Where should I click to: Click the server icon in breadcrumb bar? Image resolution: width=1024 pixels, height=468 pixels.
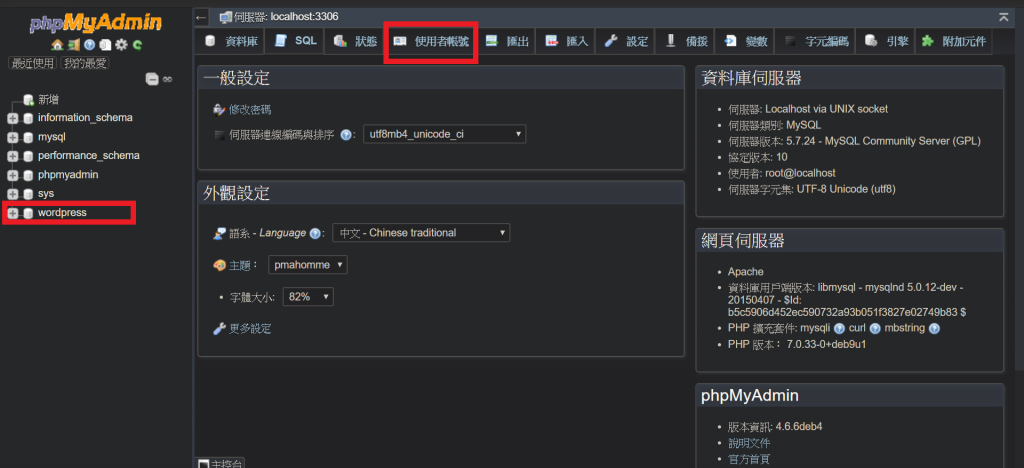point(226,17)
